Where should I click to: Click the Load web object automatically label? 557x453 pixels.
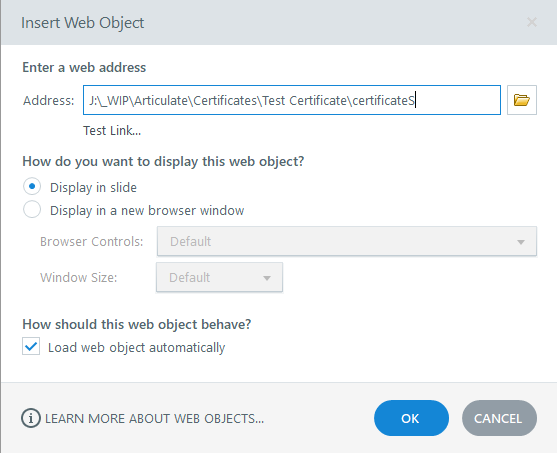tap(136, 347)
